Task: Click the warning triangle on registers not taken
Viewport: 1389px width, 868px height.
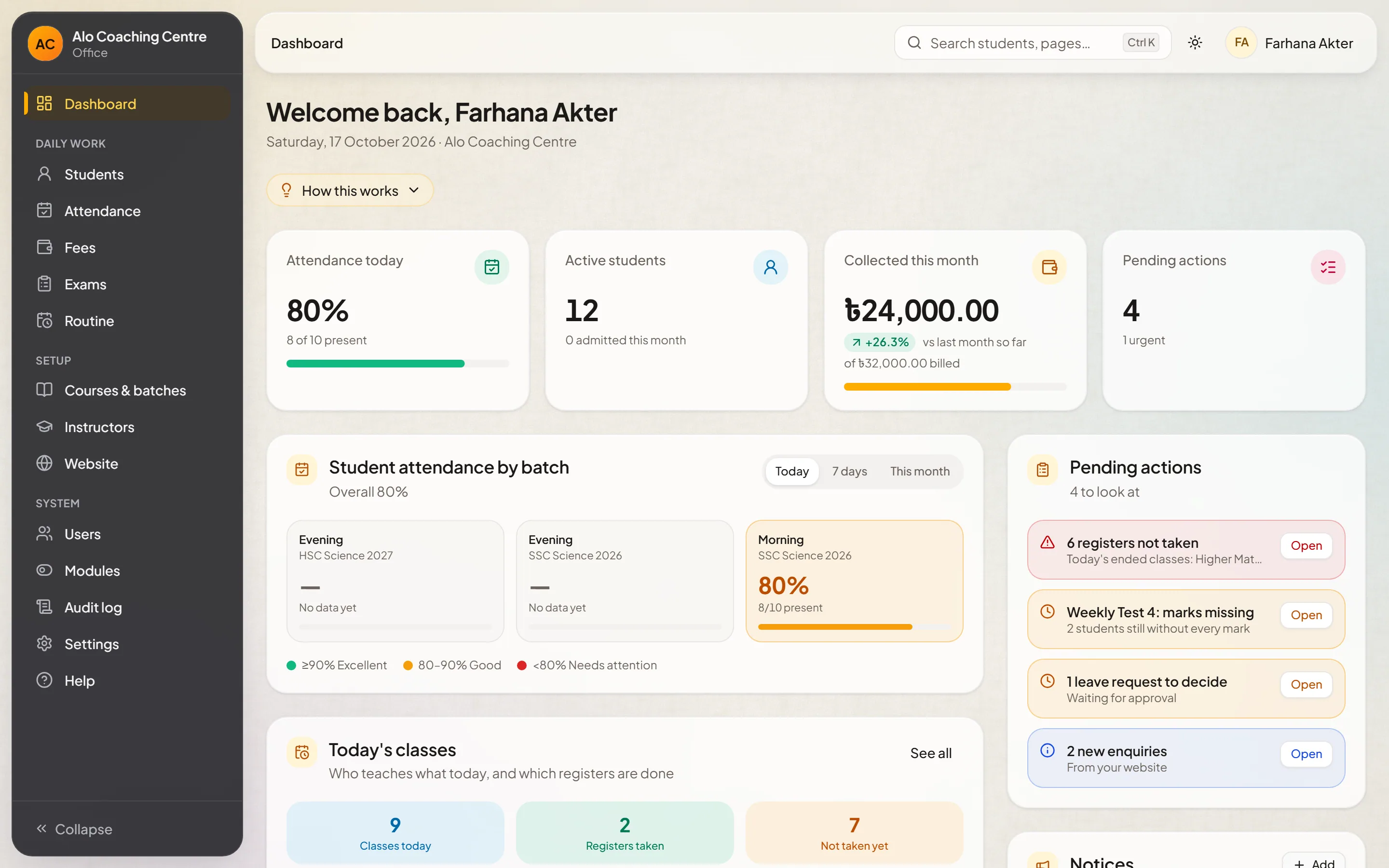Action: [1048, 542]
